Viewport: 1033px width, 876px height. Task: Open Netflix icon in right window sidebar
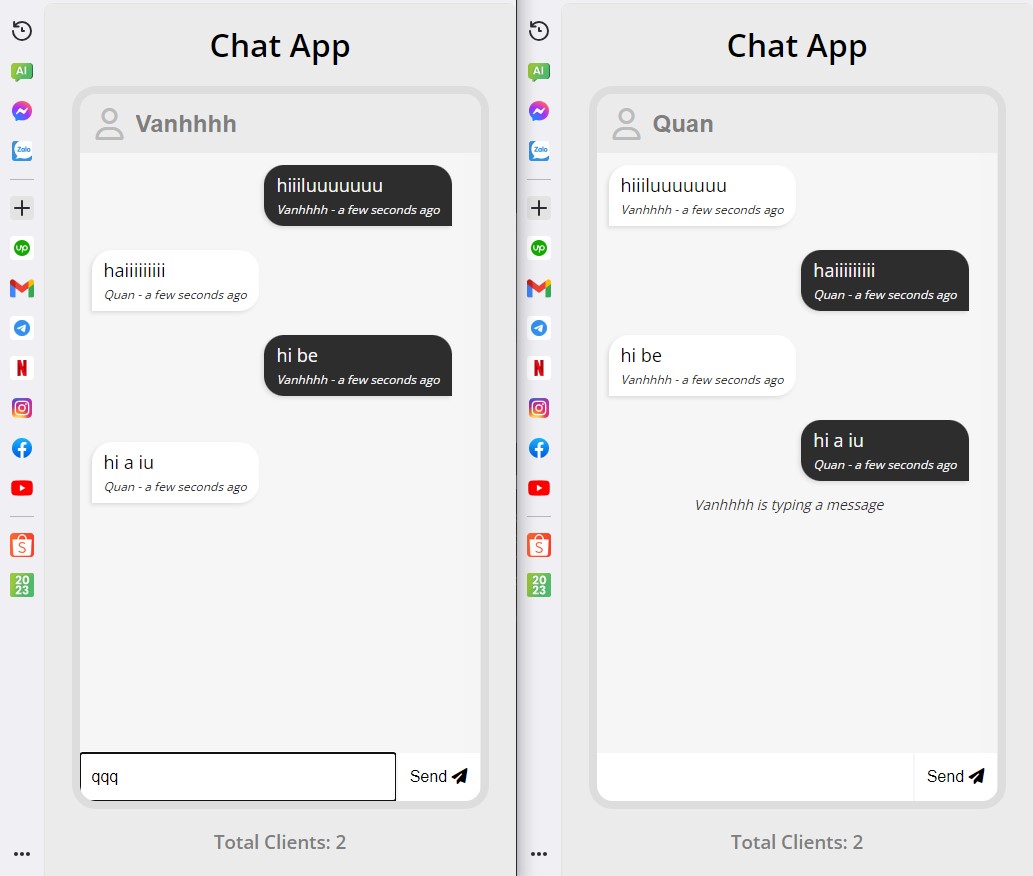click(x=539, y=368)
